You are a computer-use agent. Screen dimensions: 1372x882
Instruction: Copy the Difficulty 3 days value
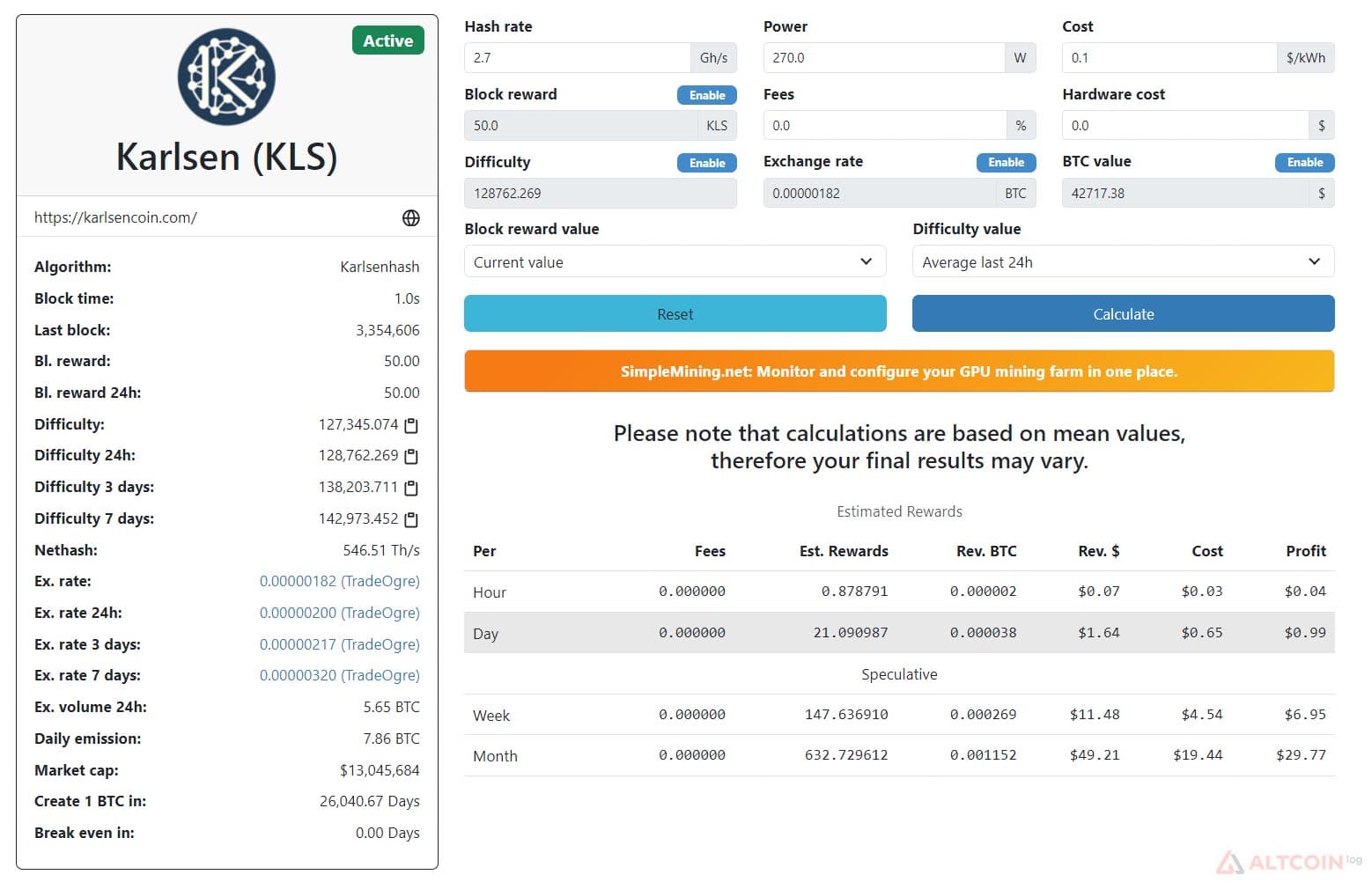(410, 488)
